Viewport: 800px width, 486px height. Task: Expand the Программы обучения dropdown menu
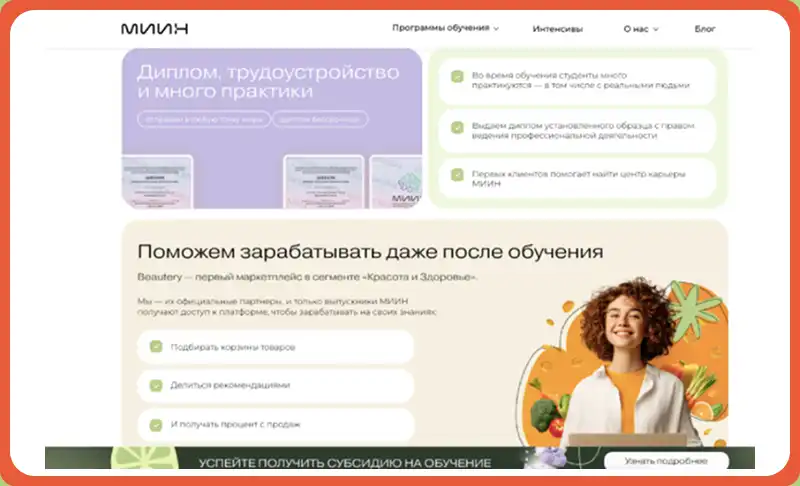coord(446,29)
